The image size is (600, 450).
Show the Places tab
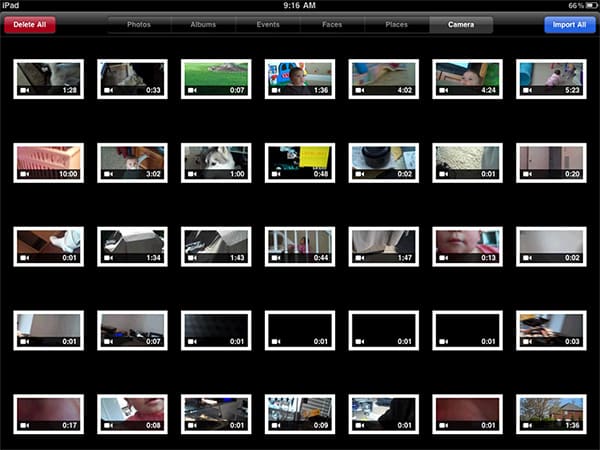pyautogui.click(x=396, y=25)
